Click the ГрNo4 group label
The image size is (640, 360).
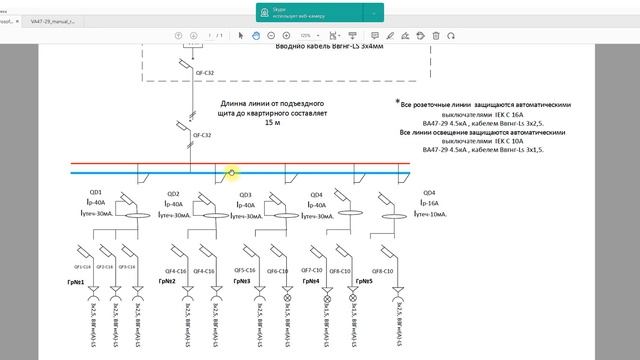pyautogui.click(x=311, y=281)
